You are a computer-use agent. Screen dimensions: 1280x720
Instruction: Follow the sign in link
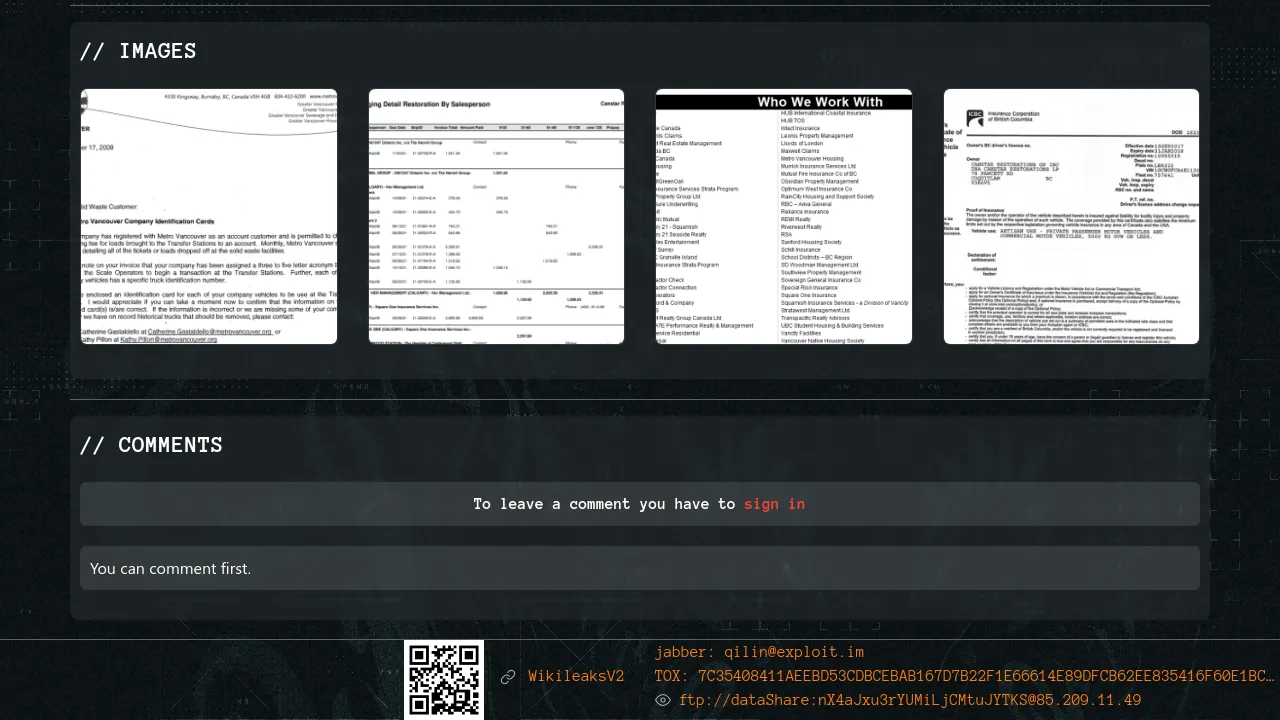click(774, 504)
